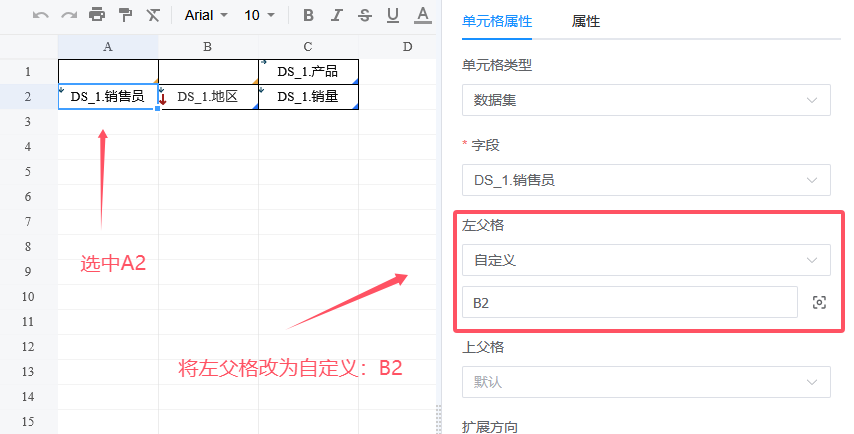Expand the 字段 dropdown showing DS_1.销售员
The image size is (854, 434).
click(x=645, y=180)
